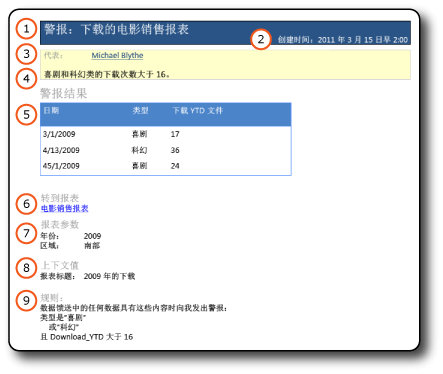Select the value 36 in the results table
This screenshot has width=443, height=374.
tap(175, 150)
